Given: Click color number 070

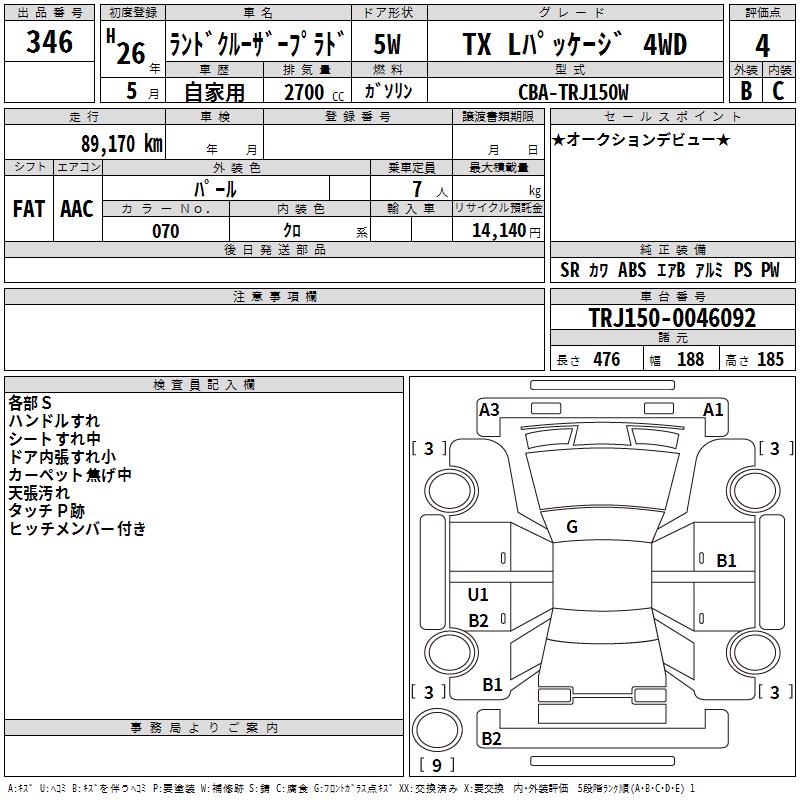Looking at the screenshot, I should coord(165,231).
